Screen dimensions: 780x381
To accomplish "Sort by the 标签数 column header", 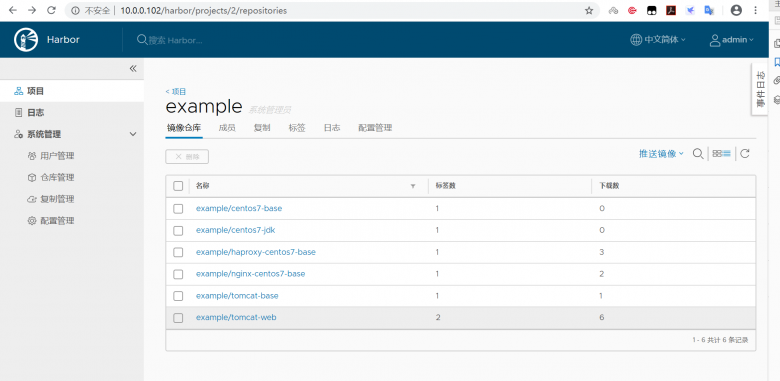I will 446,186.
